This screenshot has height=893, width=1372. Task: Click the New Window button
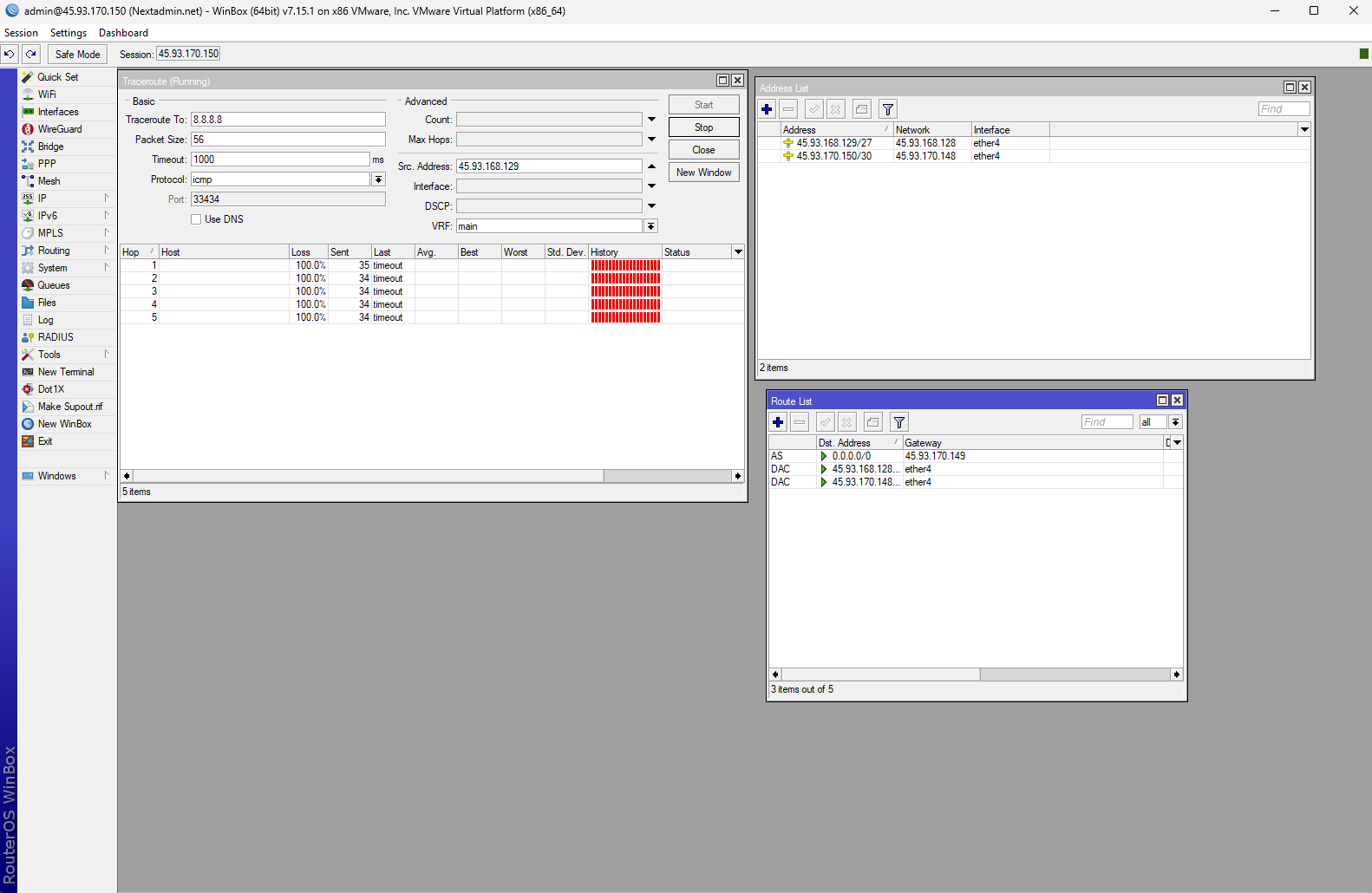point(703,173)
